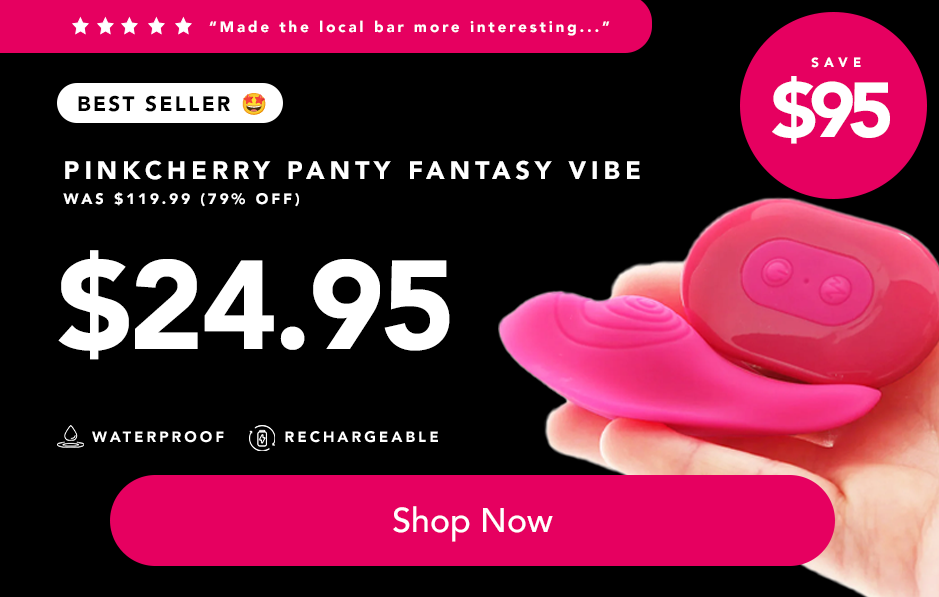The height and width of the screenshot is (597, 939).
Task: Click the star-eyes emoji in Best Seller badge
Action: tap(254, 104)
